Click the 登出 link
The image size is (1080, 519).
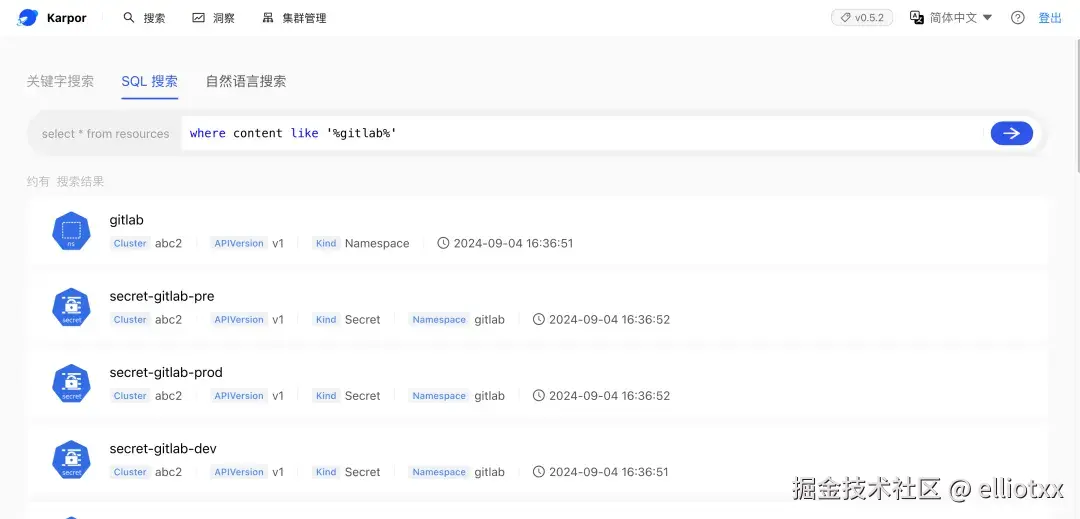pyautogui.click(x=1050, y=18)
